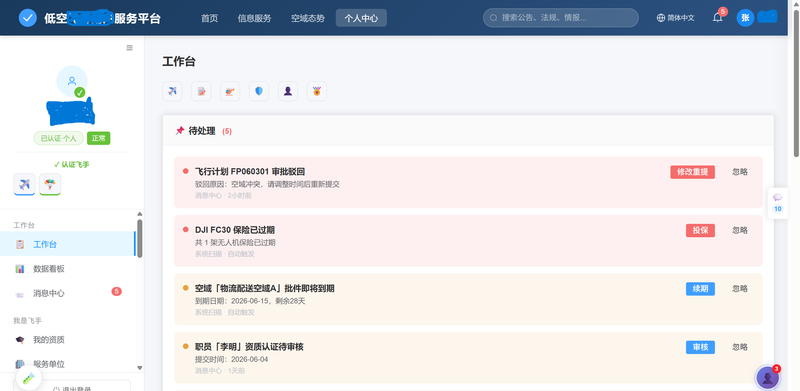Click the 驳回原因：空域冲突 description text
Viewport: 800px width, 391px height.
pyautogui.click(x=267, y=184)
